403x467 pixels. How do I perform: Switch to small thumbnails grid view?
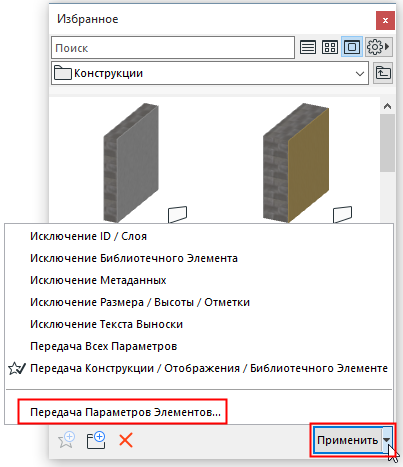coord(330,47)
